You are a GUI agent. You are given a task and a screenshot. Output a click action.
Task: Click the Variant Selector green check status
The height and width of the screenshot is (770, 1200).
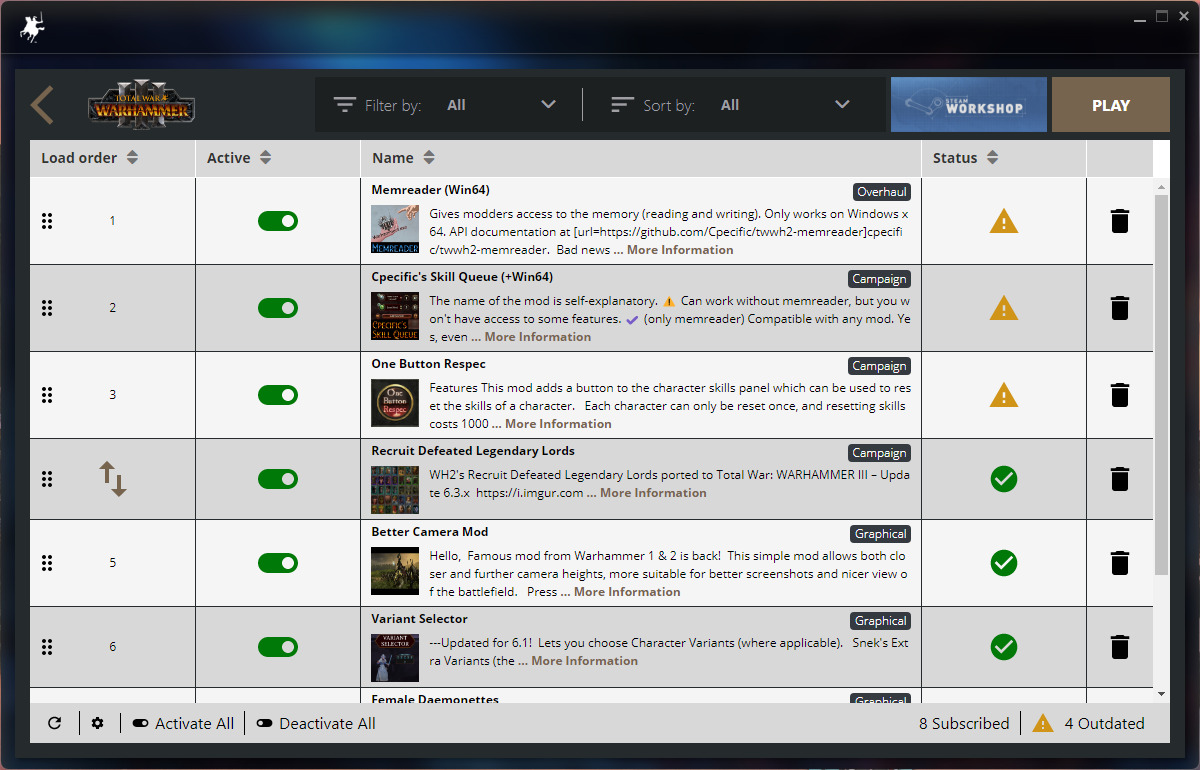coord(1004,647)
